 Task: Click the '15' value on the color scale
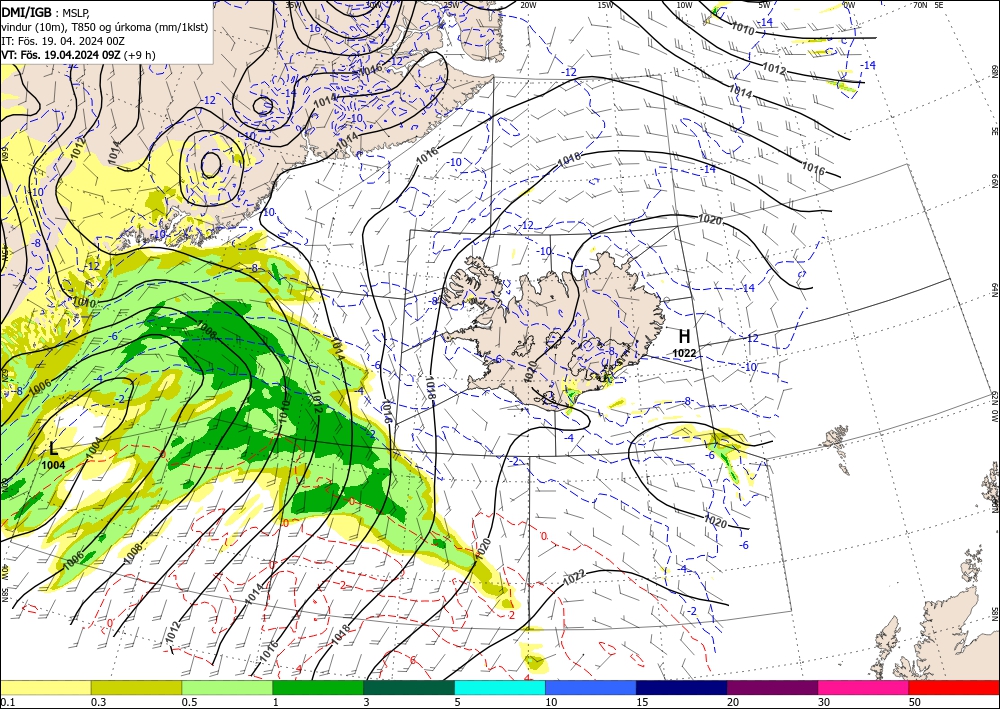point(642,702)
